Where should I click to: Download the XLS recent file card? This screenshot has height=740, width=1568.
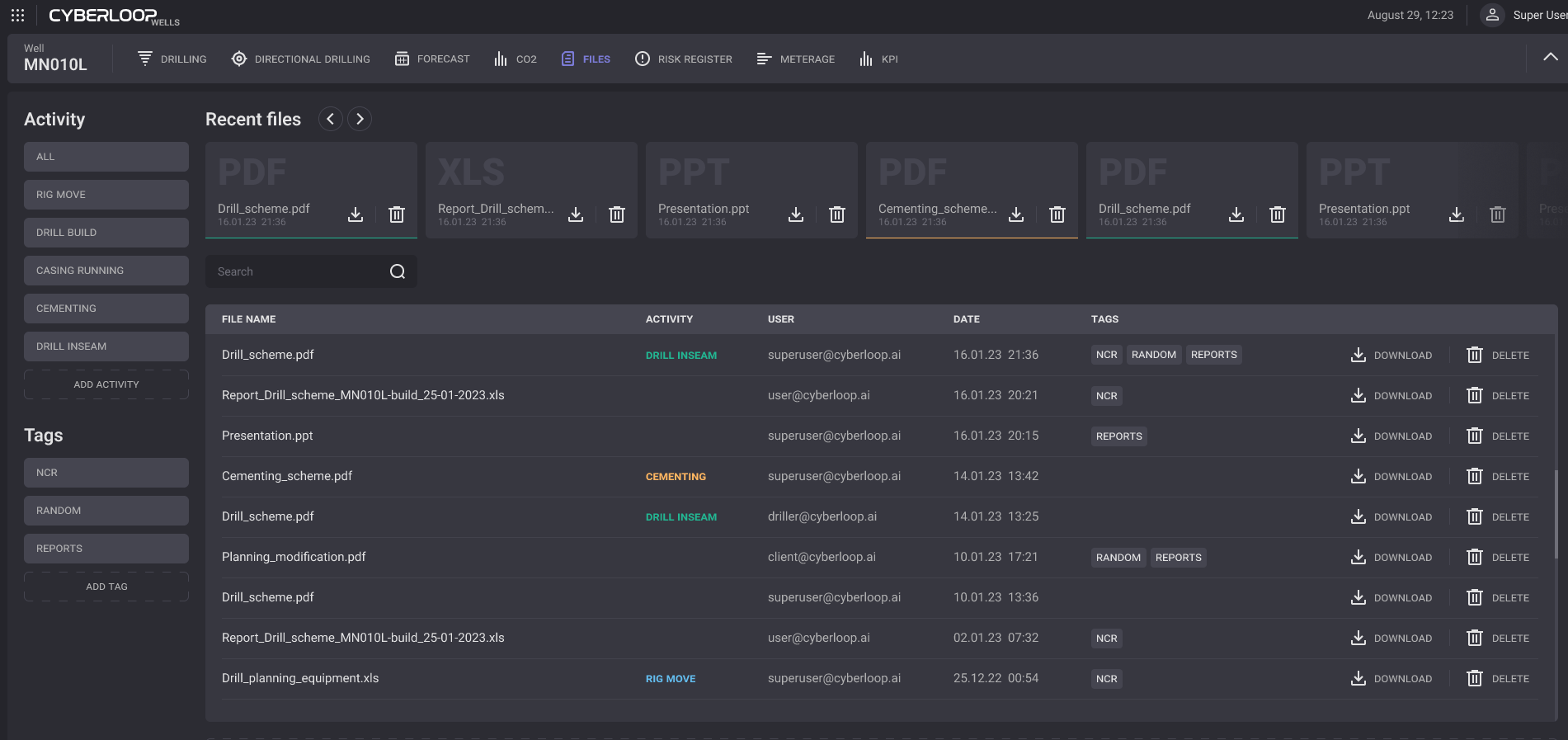click(x=576, y=214)
